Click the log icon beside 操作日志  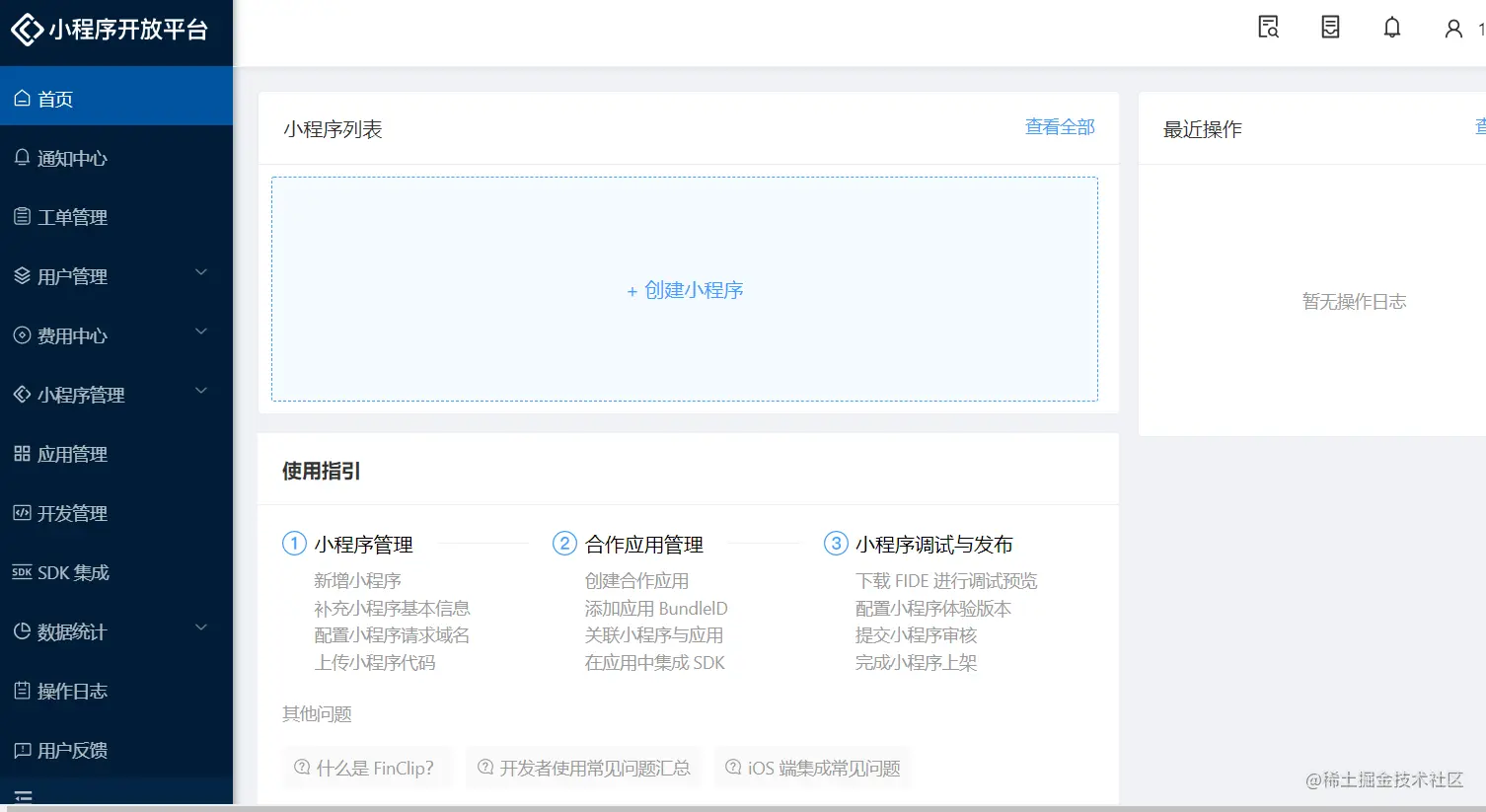(x=22, y=690)
